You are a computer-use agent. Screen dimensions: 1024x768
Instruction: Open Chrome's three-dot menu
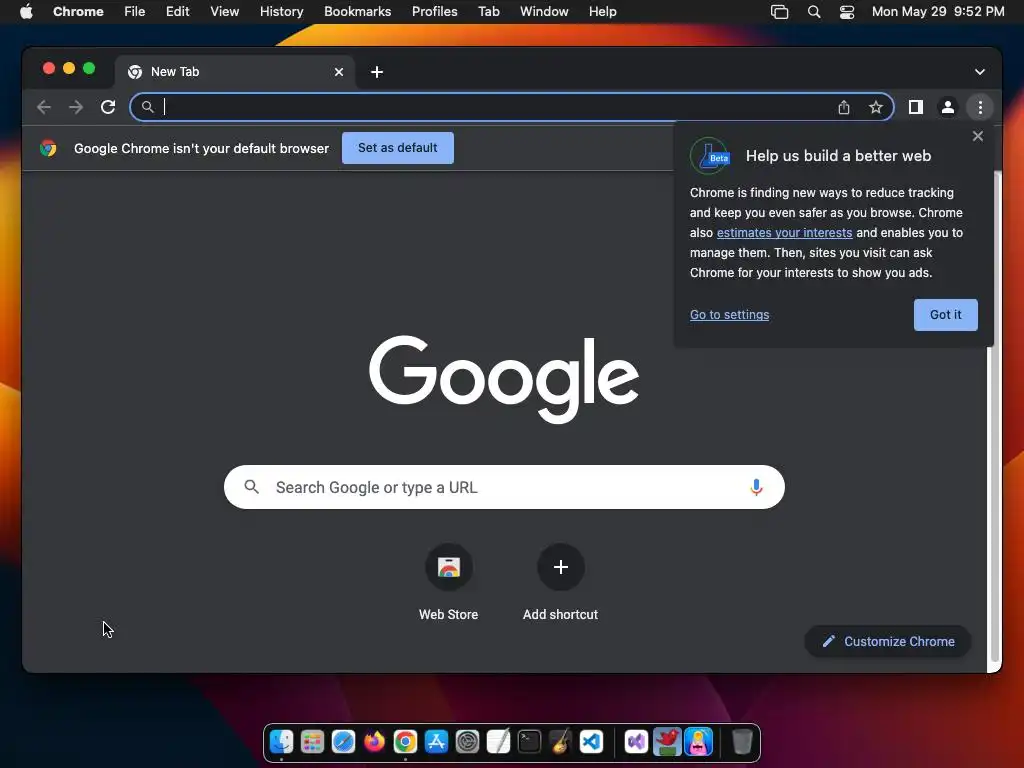[980, 107]
